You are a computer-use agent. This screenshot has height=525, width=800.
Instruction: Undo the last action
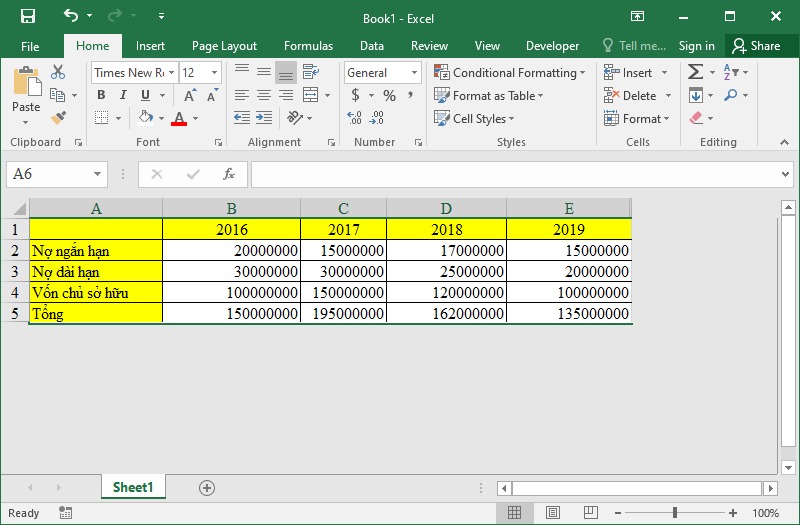pos(71,16)
